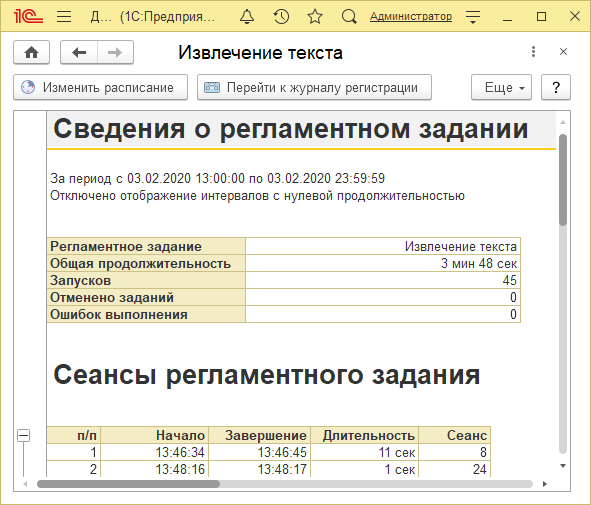Select the Ошибок выполнения label cell
Viewport: 591px width, 505px height.
coord(146,314)
